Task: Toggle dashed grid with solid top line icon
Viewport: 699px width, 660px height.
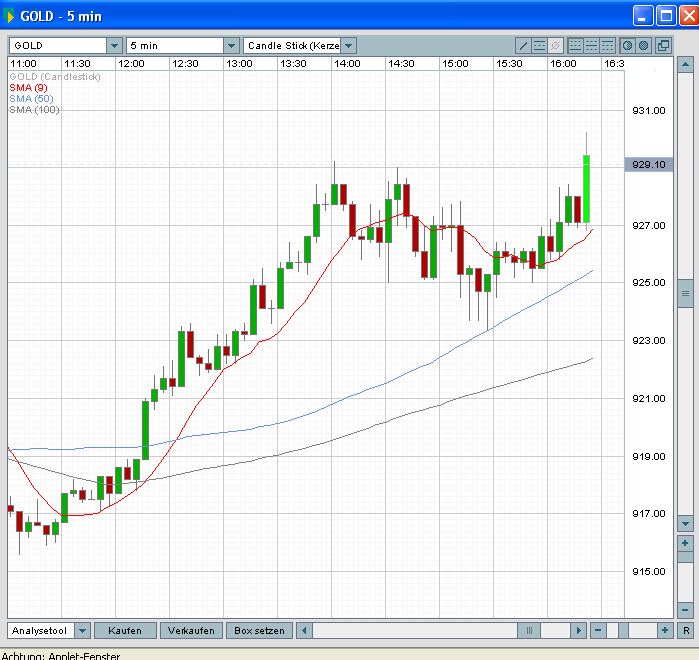Action: (x=607, y=45)
